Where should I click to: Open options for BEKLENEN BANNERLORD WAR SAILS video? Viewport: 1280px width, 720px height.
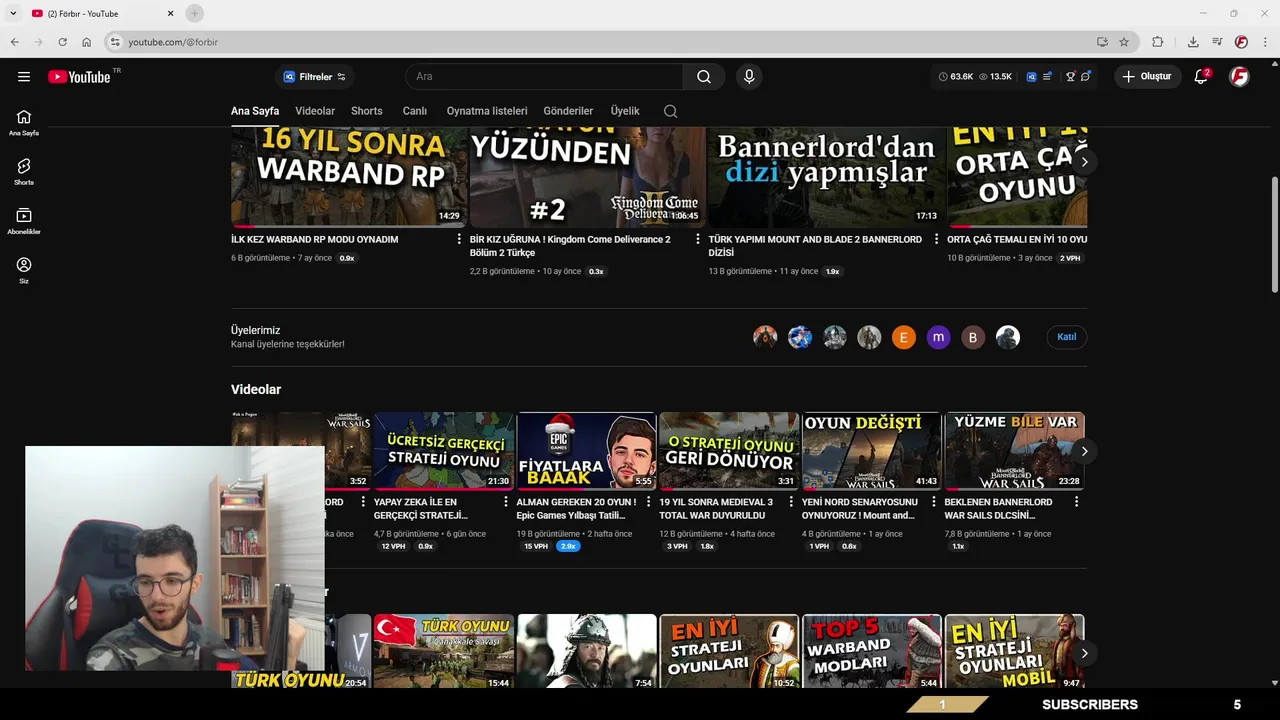1076,502
